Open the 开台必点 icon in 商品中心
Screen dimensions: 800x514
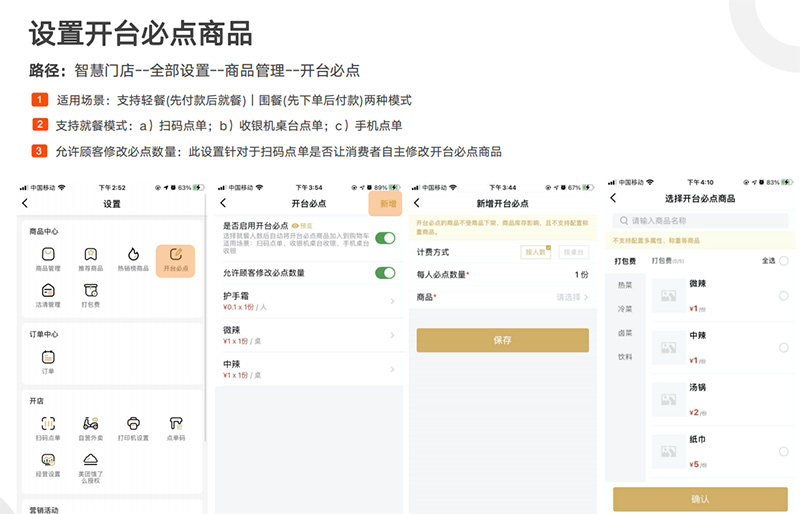176,260
